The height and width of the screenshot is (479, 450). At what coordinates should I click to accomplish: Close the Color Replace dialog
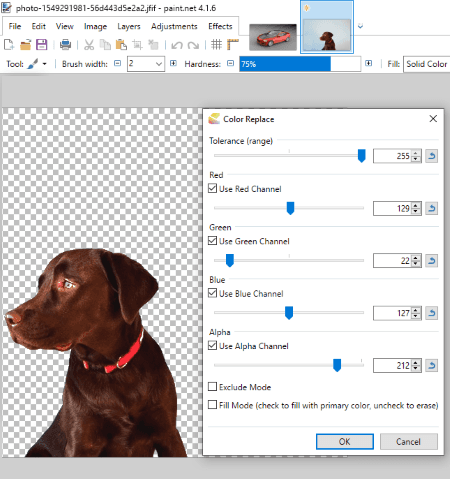click(433, 119)
